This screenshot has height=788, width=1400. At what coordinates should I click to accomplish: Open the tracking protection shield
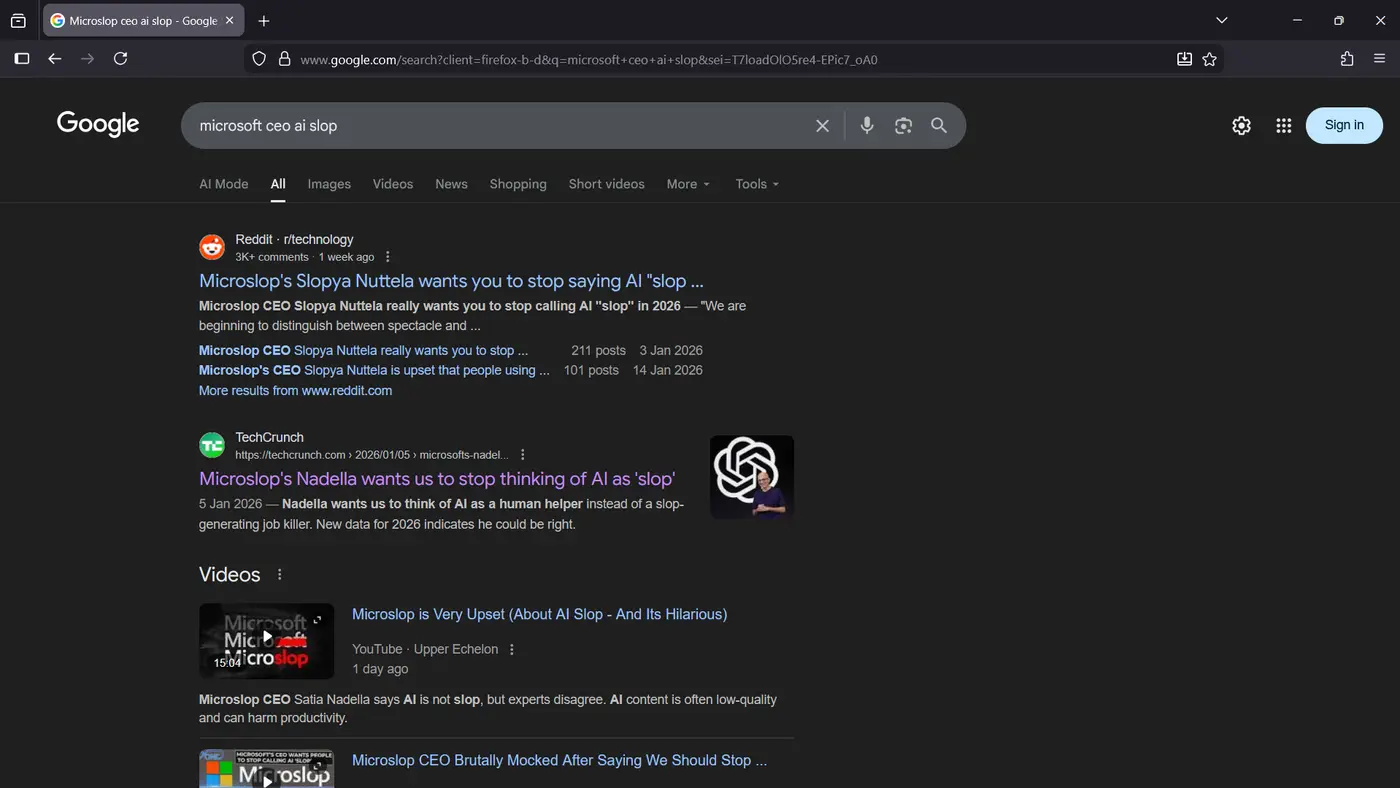258,59
